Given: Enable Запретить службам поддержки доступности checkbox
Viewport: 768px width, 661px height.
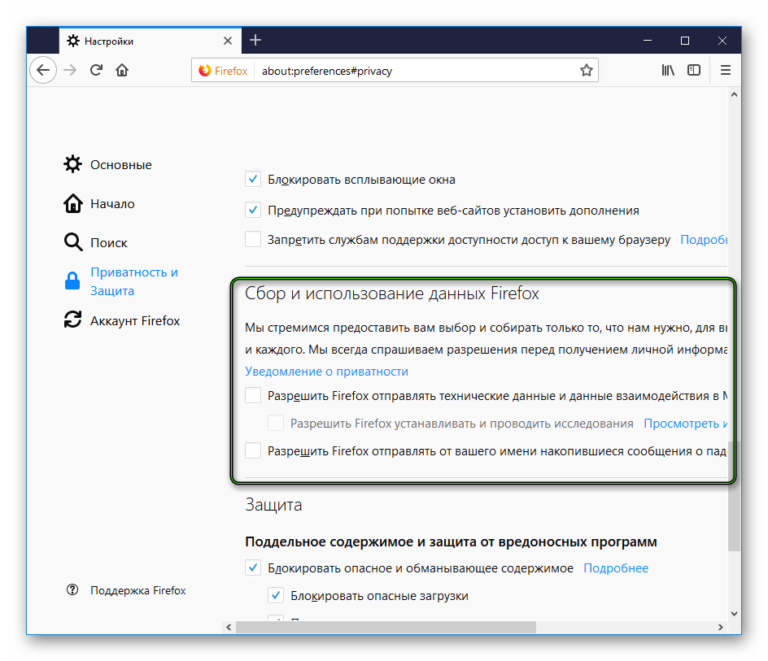Looking at the screenshot, I should pos(253,239).
